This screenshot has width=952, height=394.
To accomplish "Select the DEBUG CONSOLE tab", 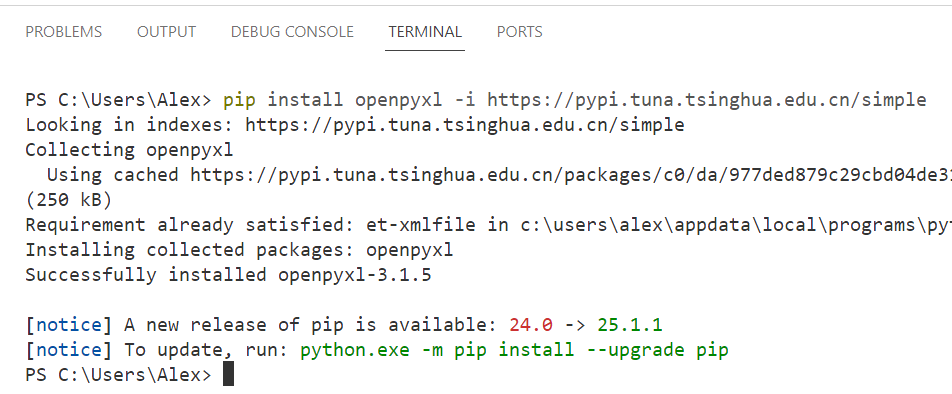I will pos(292,32).
